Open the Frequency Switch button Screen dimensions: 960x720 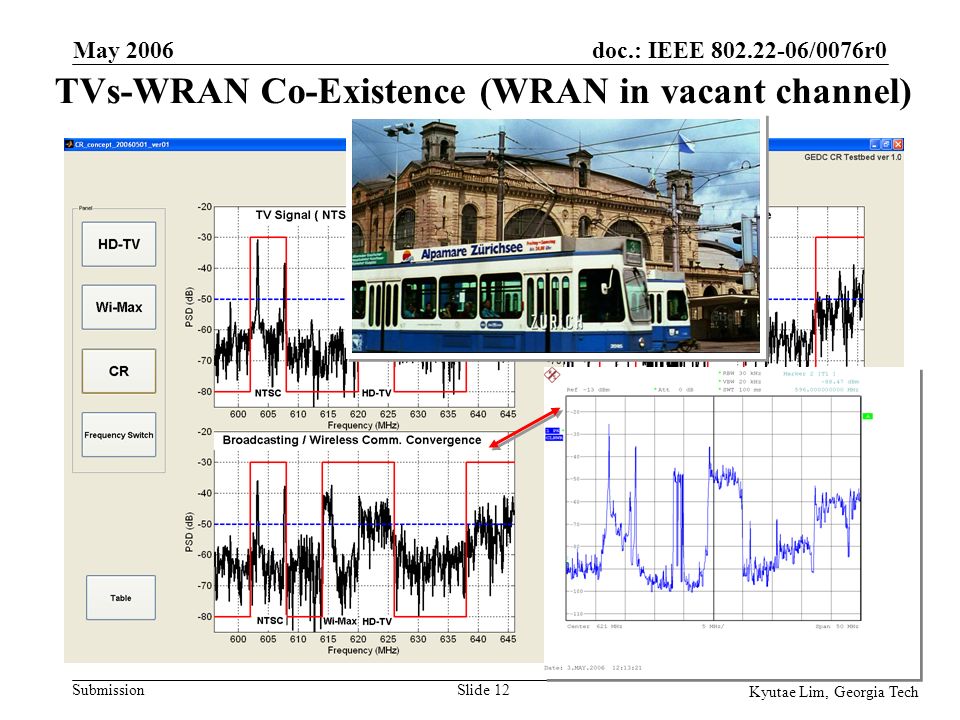[x=119, y=435]
